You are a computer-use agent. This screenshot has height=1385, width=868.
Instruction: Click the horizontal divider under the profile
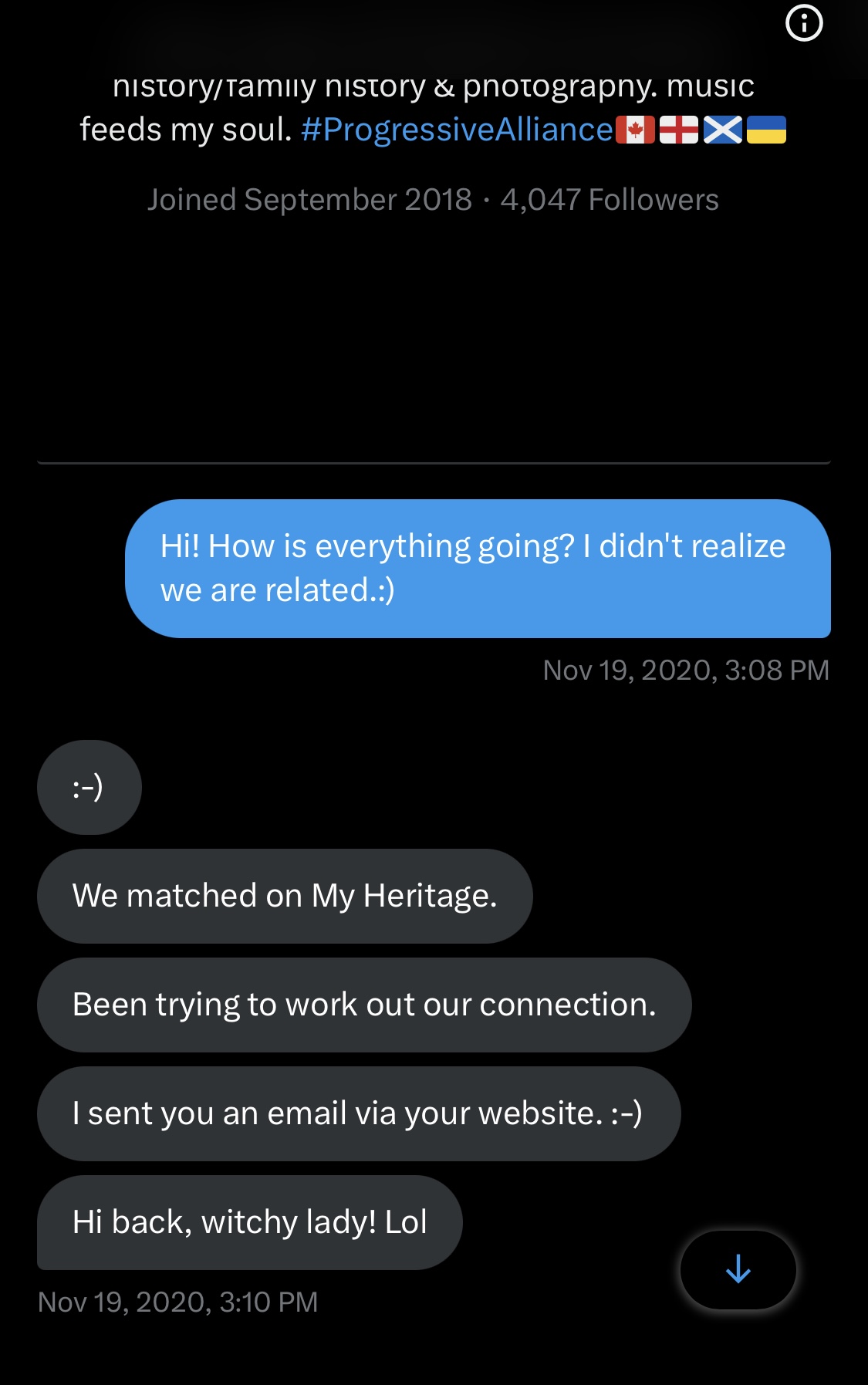tap(434, 462)
